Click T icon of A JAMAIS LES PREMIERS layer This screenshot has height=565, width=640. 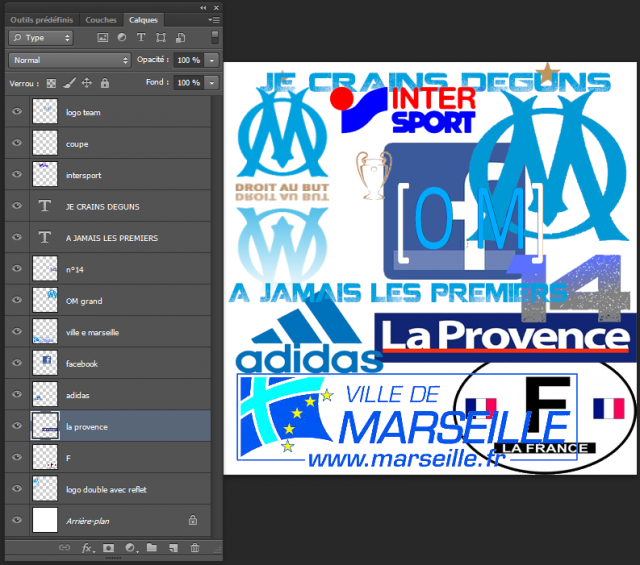44,237
